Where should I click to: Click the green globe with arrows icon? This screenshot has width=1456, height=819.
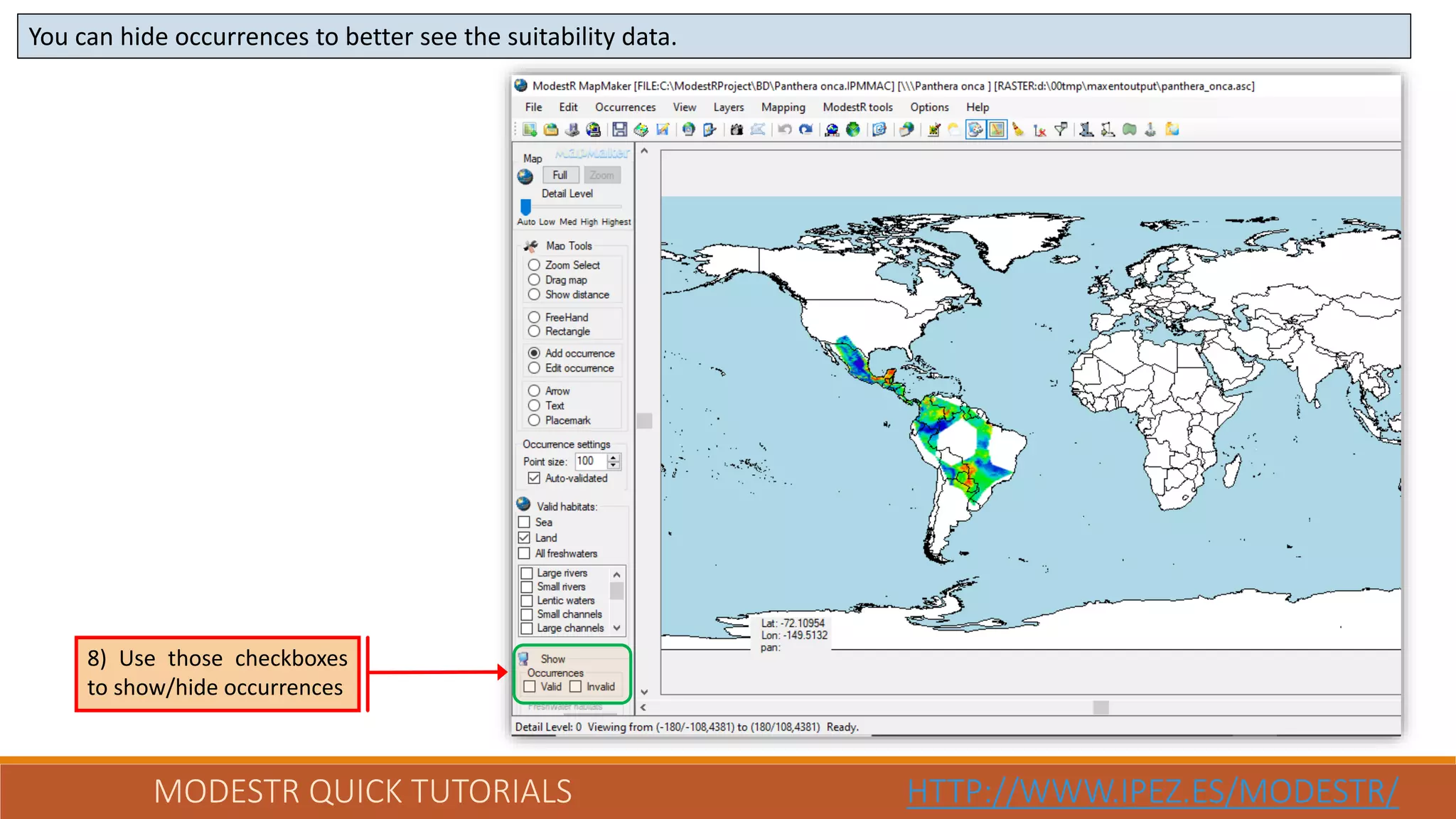coord(852,129)
